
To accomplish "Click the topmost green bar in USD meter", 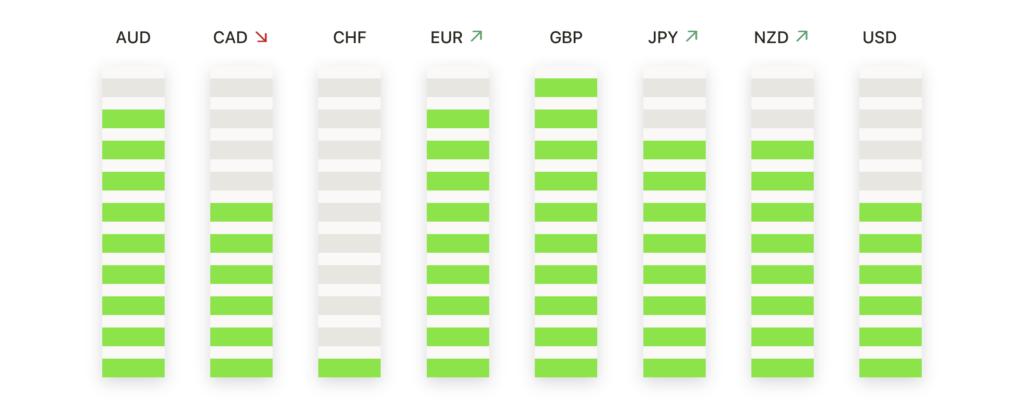I will pos(890,212).
